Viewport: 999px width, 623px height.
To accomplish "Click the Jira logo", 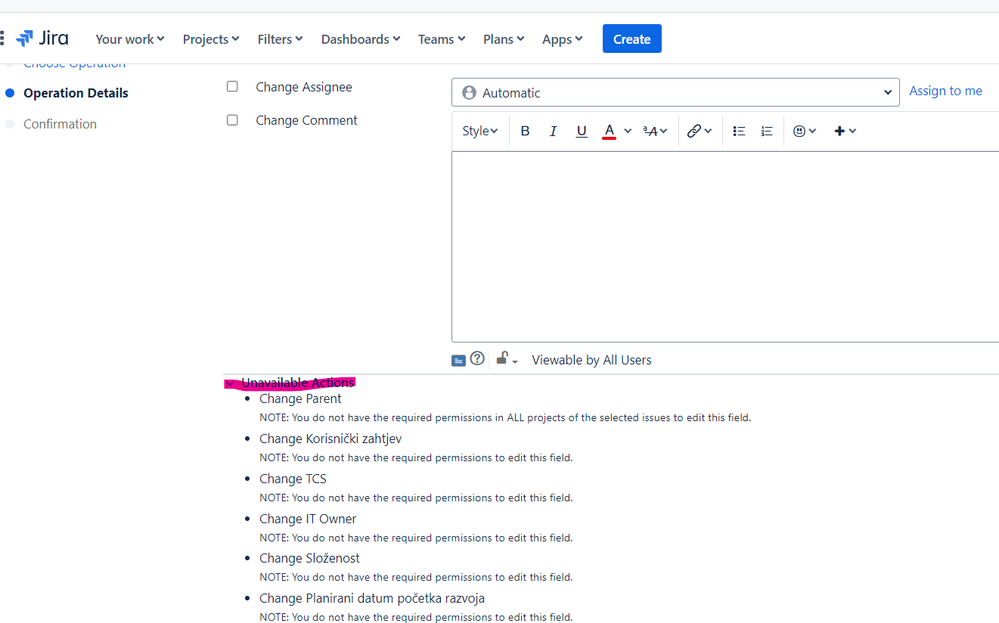I will [x=42, y=39].
